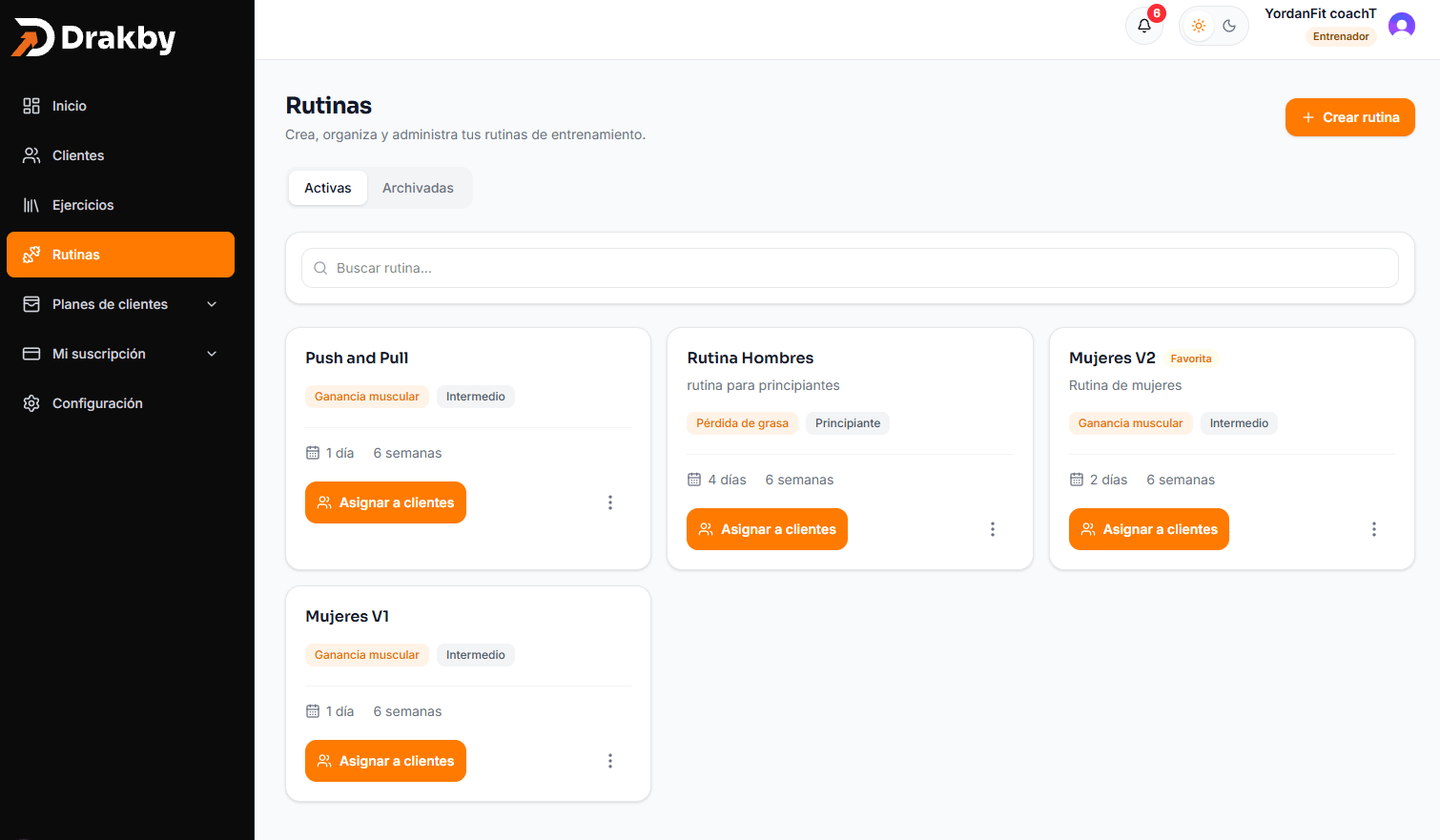The height and width of the screenshot is (840, 1440).
Task: Click the Entrenador role badge
Action: (x=1341, y=36)
